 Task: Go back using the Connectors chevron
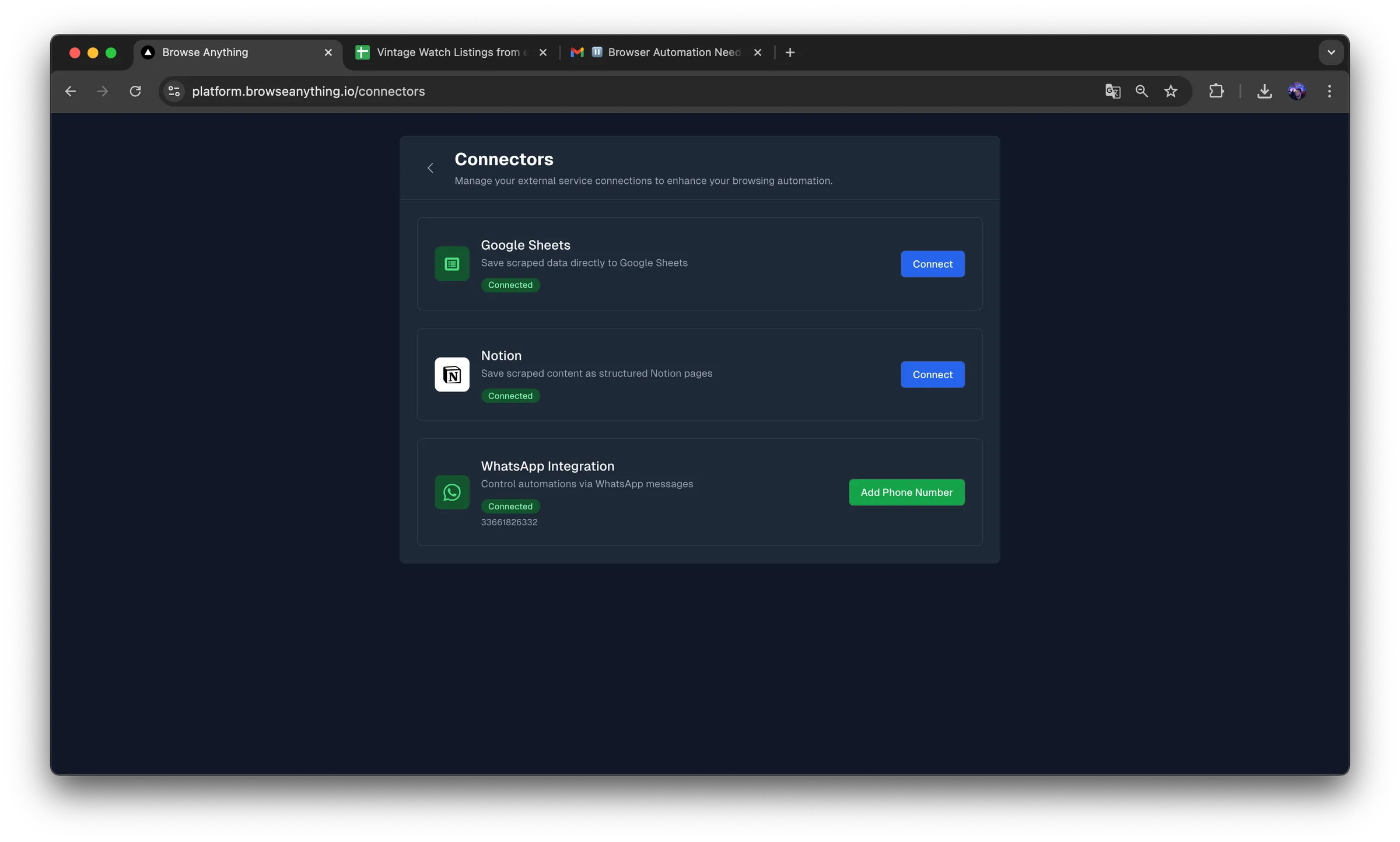(430, 168)
